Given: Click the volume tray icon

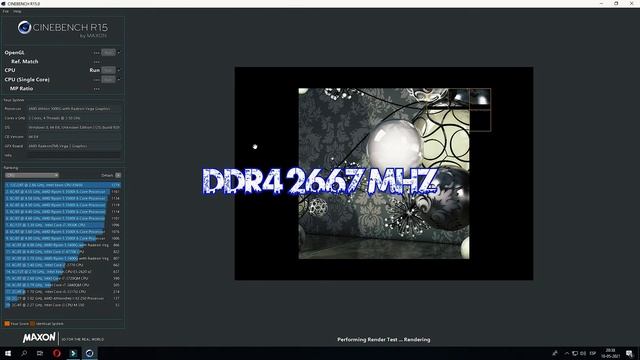Looking at the screenshot, I should tap(583, 353).
